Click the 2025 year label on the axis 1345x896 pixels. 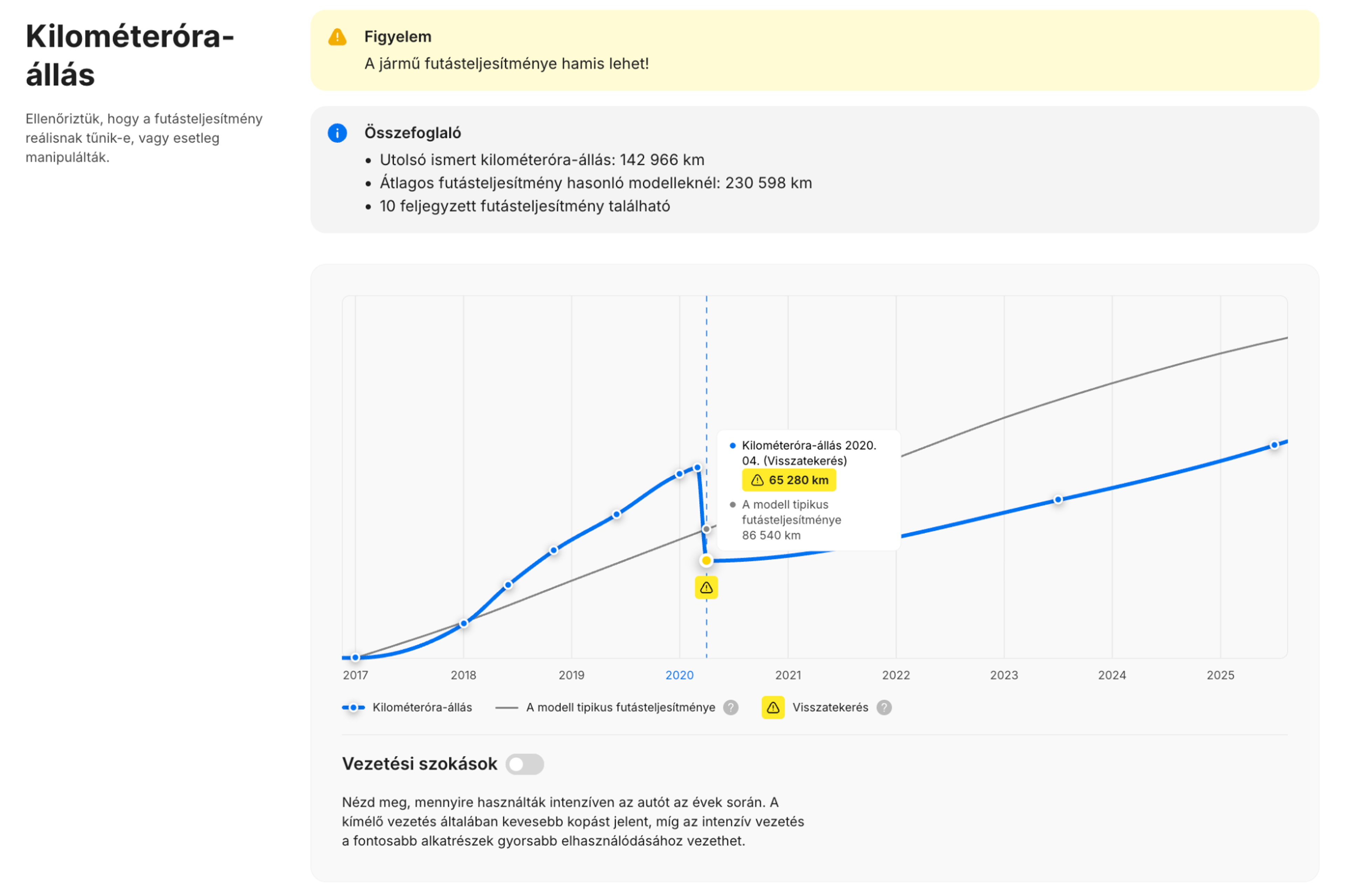(x=1220, y=675)
